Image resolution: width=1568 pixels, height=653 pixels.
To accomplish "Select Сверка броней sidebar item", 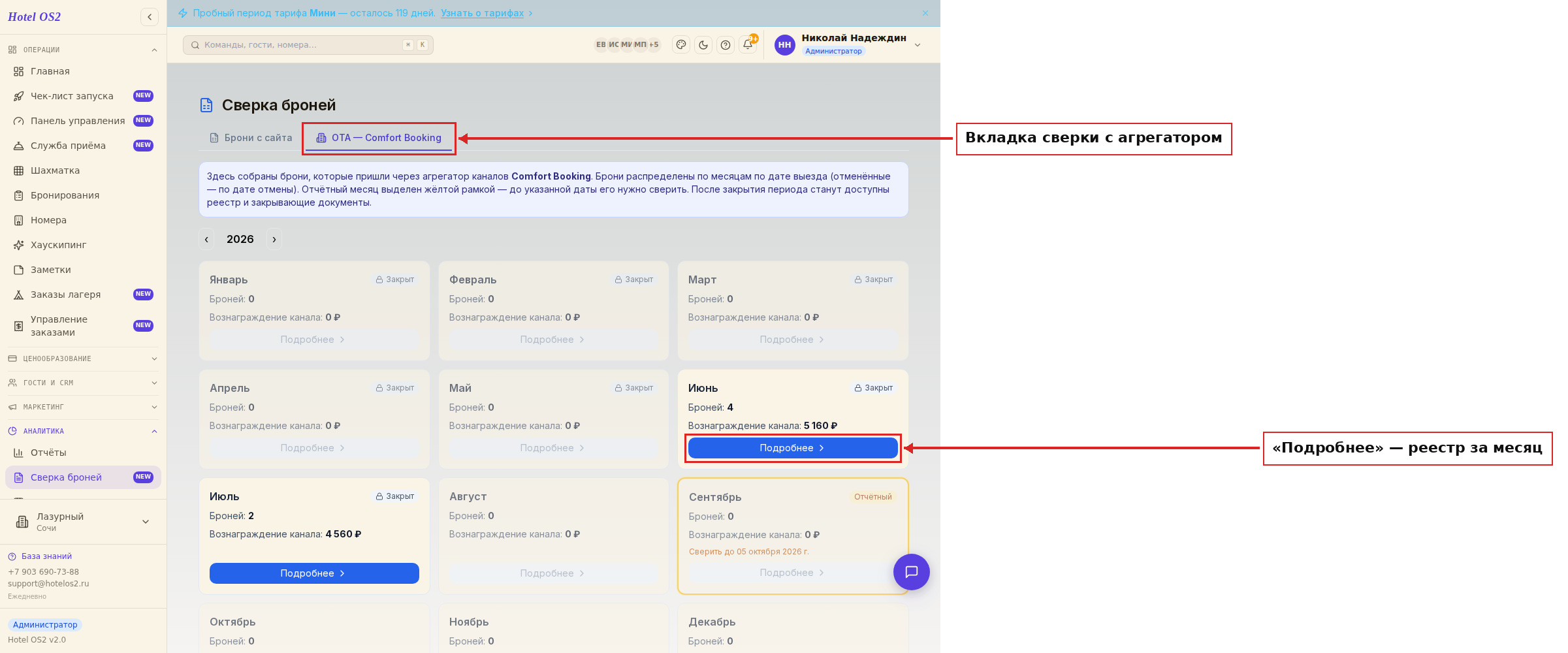I will coord(83,477).
